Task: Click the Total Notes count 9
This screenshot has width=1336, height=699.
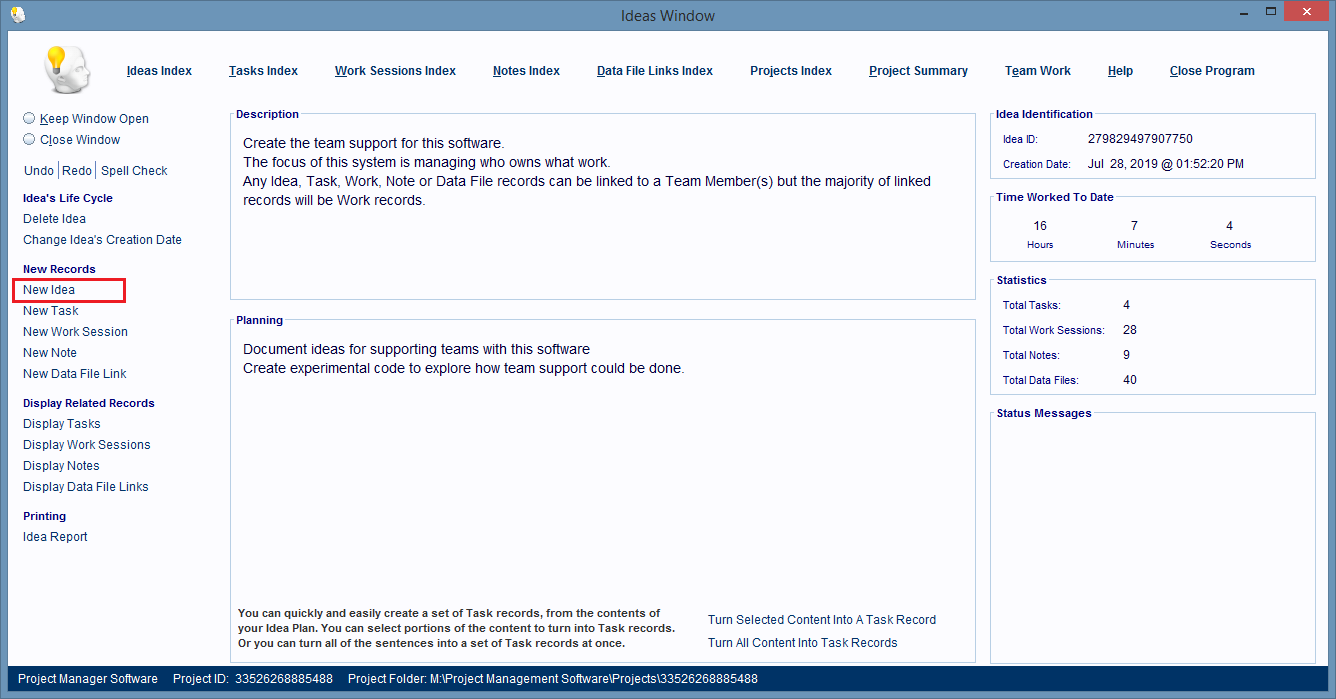Action: tap(1127, 355)
